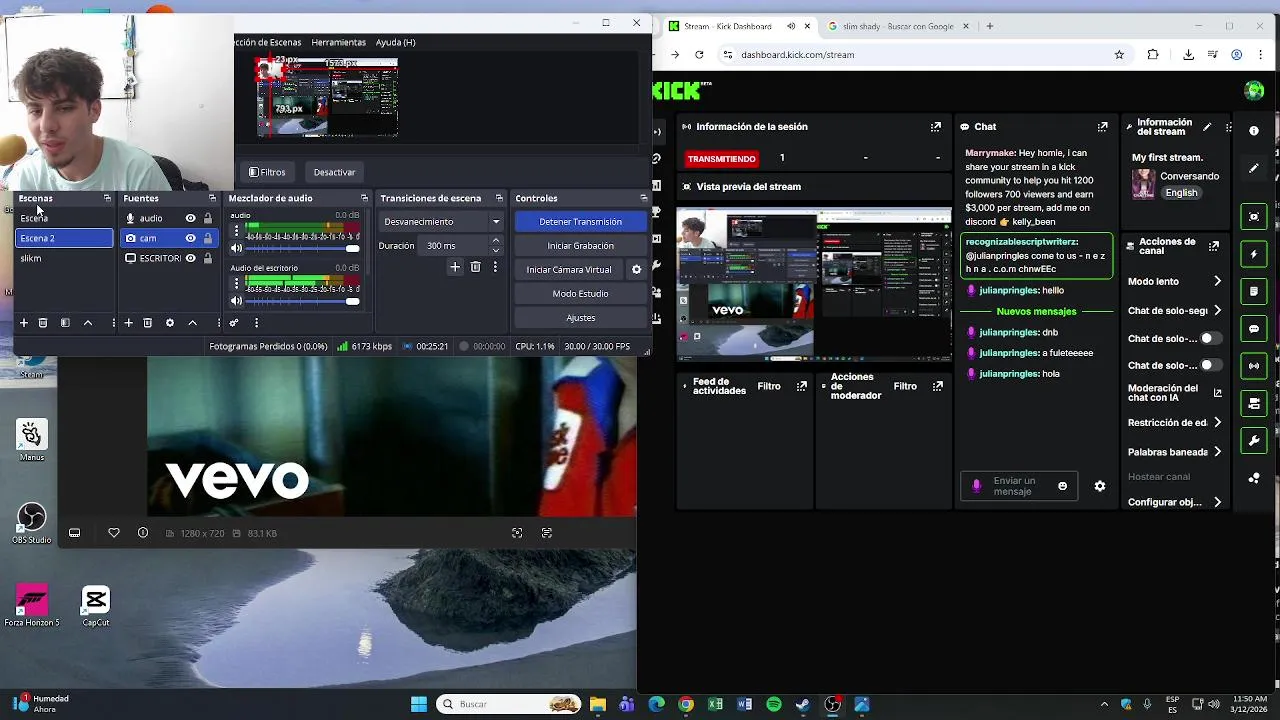This screenshot has height=720, width=1280.
Task: Open Steam from the taskbar
Action: (803, 704)
